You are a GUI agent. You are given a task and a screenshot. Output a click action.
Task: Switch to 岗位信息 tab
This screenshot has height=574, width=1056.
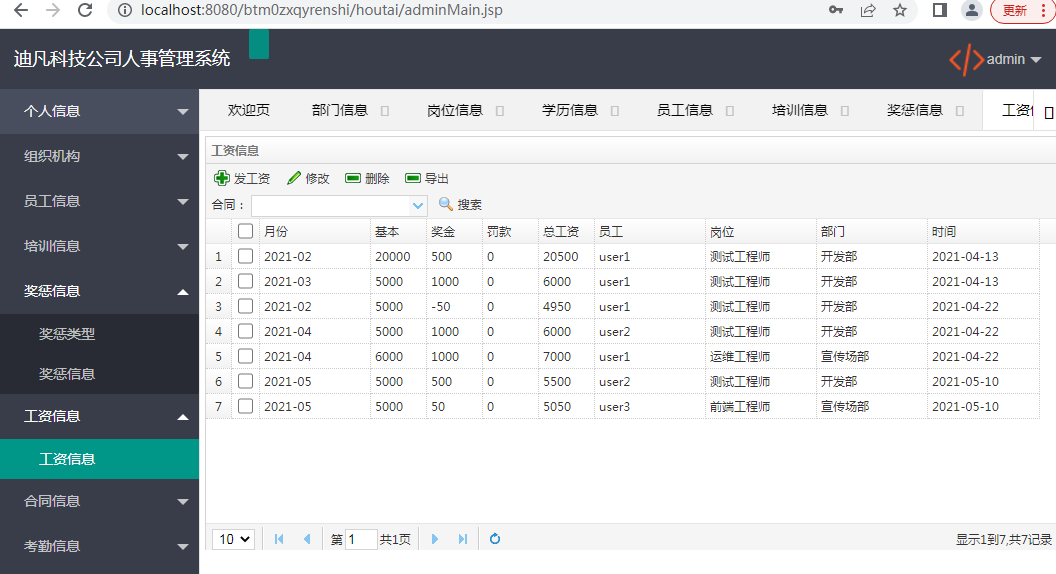(455, 110)
